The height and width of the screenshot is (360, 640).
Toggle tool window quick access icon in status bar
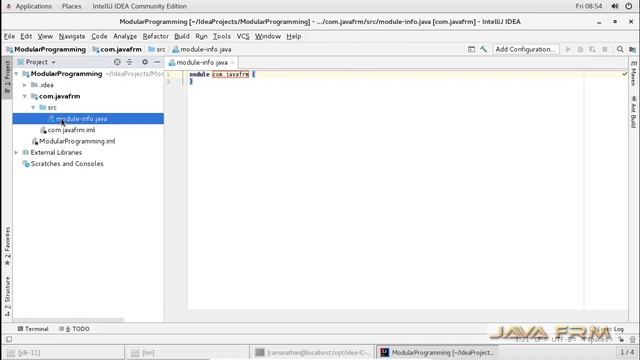tap(9, 339)
